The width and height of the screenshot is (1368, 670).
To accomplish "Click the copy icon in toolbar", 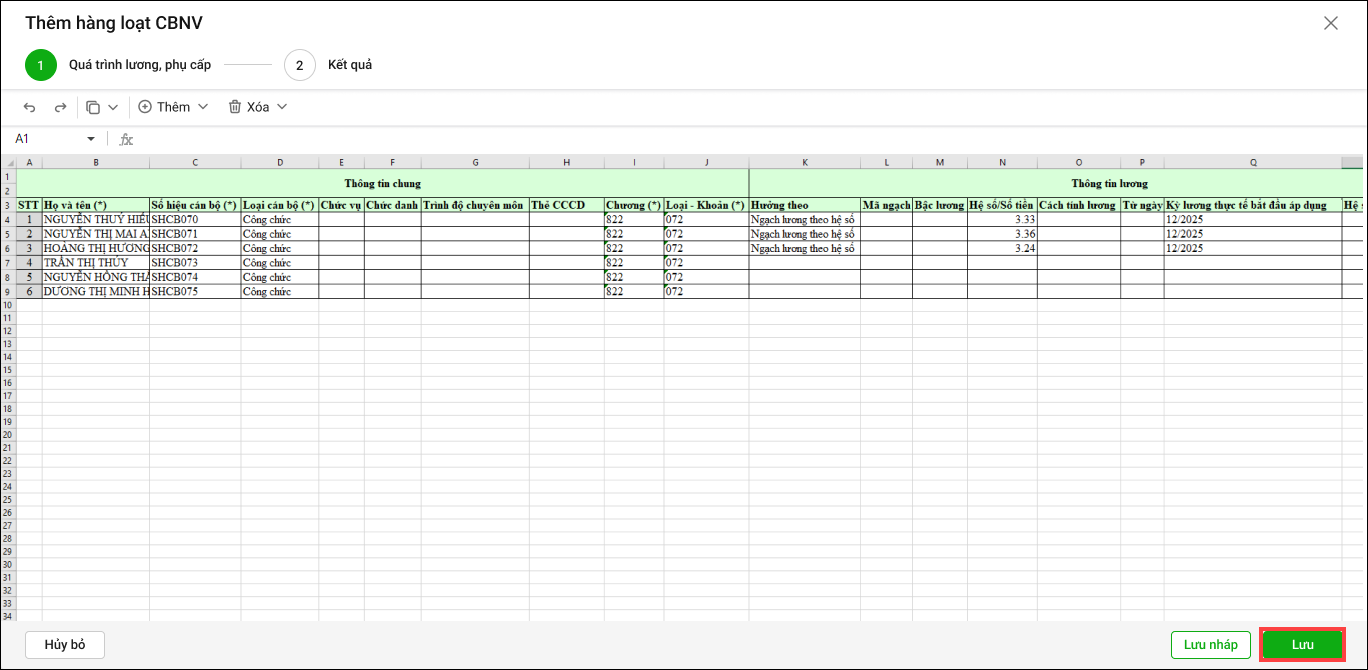I will pyautogui.click(x=93, y=107).
